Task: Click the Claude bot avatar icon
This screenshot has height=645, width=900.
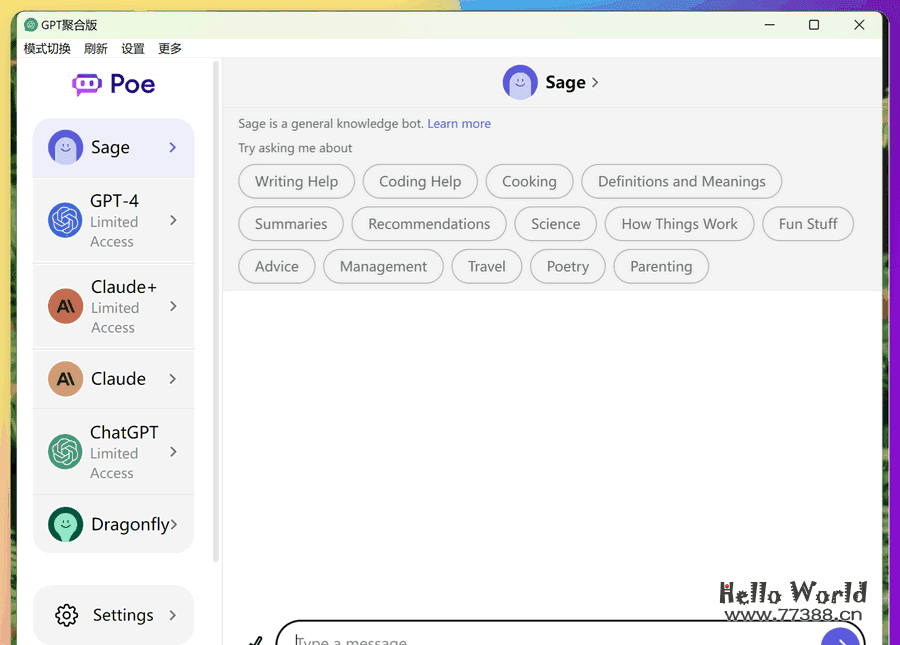Action: [x=65, y=379]
